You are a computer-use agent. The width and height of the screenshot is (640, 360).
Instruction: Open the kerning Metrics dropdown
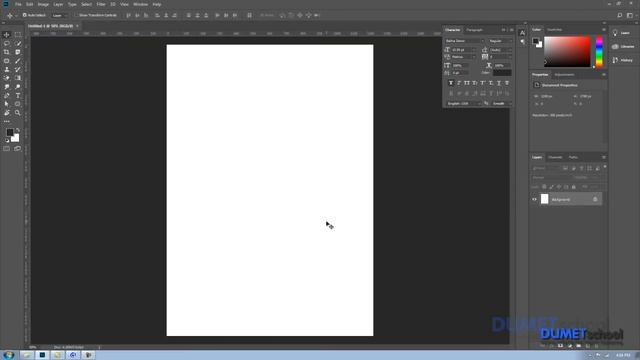[464, 57]
